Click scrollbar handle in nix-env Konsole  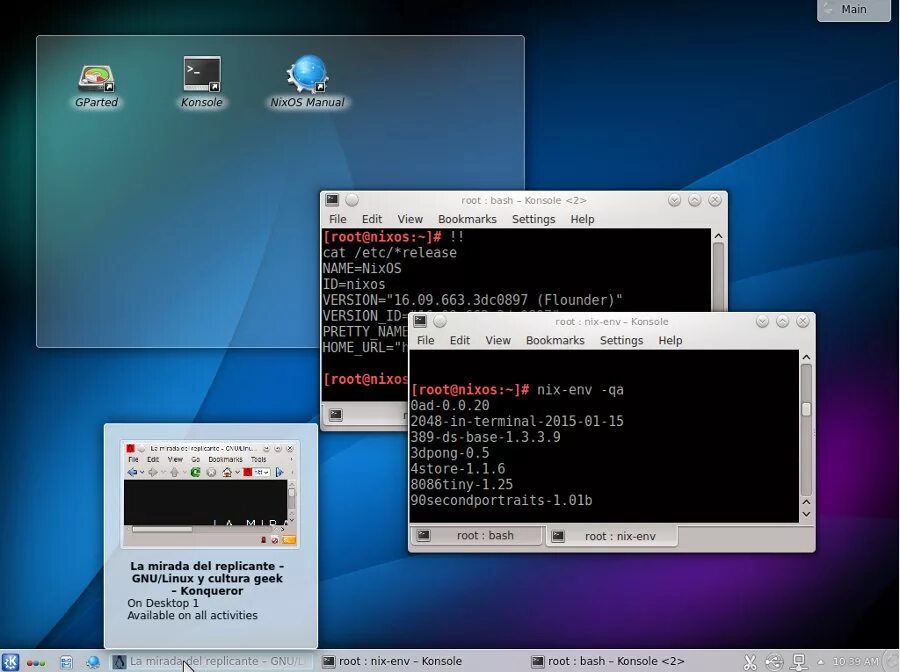[806, 409]
